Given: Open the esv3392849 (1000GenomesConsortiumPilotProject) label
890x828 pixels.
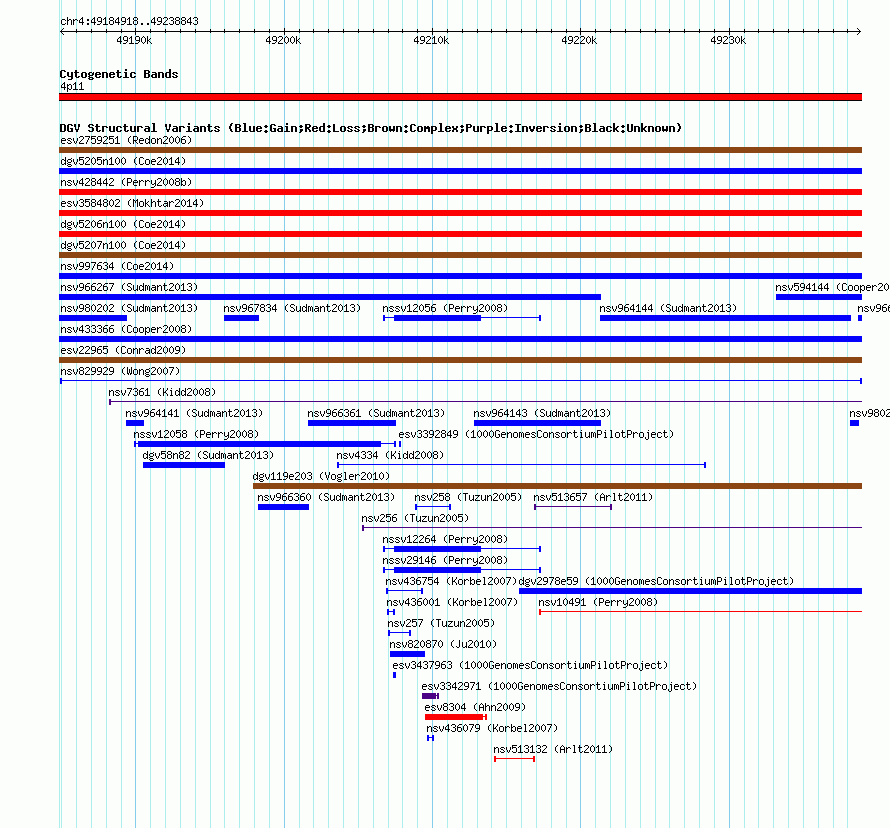Looking at the screenshot, I should tap(536, 434).
